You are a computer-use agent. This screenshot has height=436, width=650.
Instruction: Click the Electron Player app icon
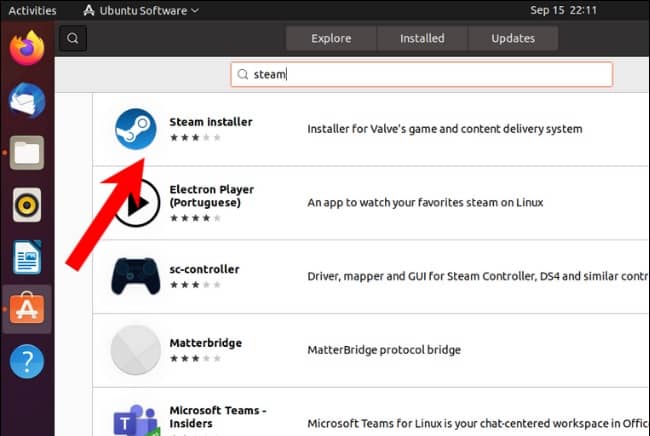tap(138, 203)
